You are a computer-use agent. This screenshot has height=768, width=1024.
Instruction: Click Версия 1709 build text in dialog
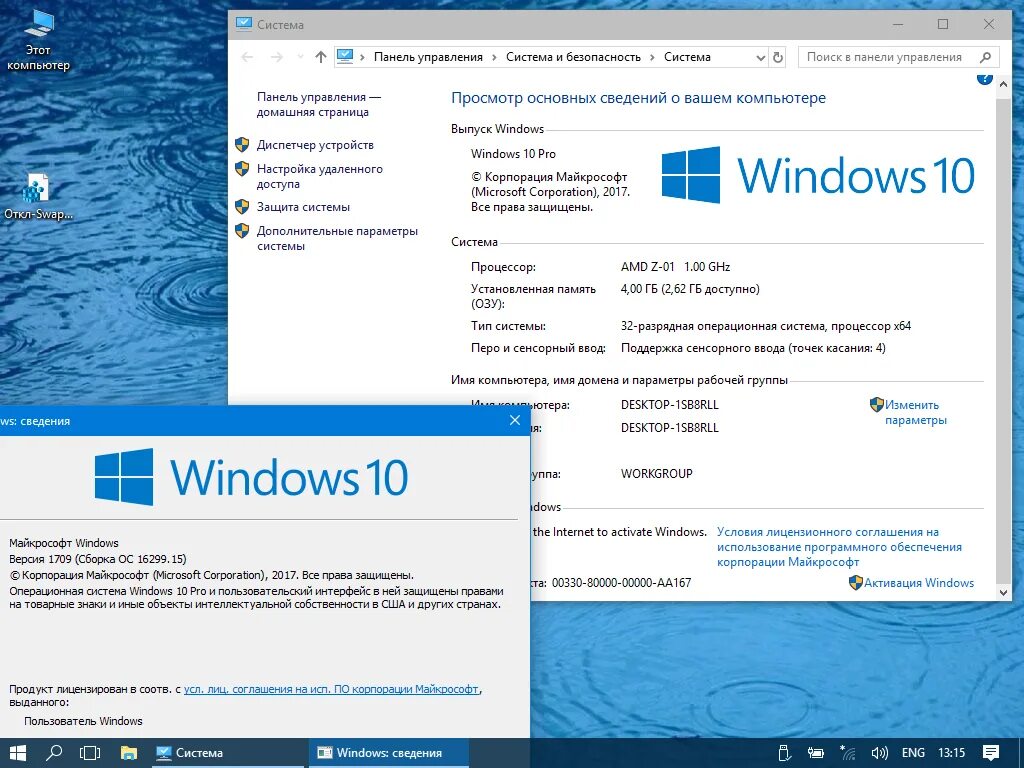coord(98,559)
